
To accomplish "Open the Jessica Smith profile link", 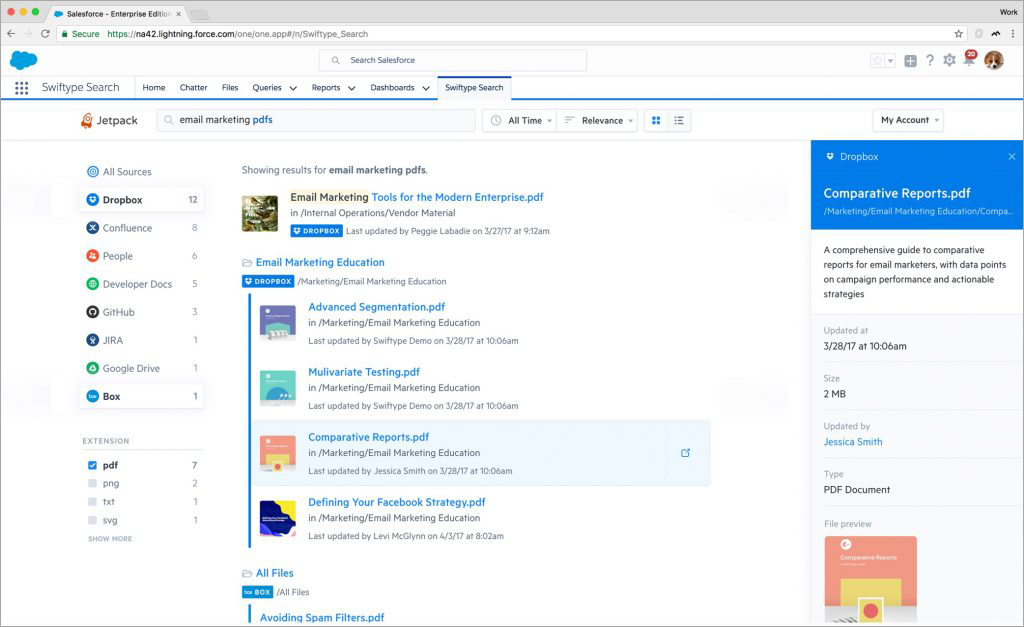I will pos(852,442).
